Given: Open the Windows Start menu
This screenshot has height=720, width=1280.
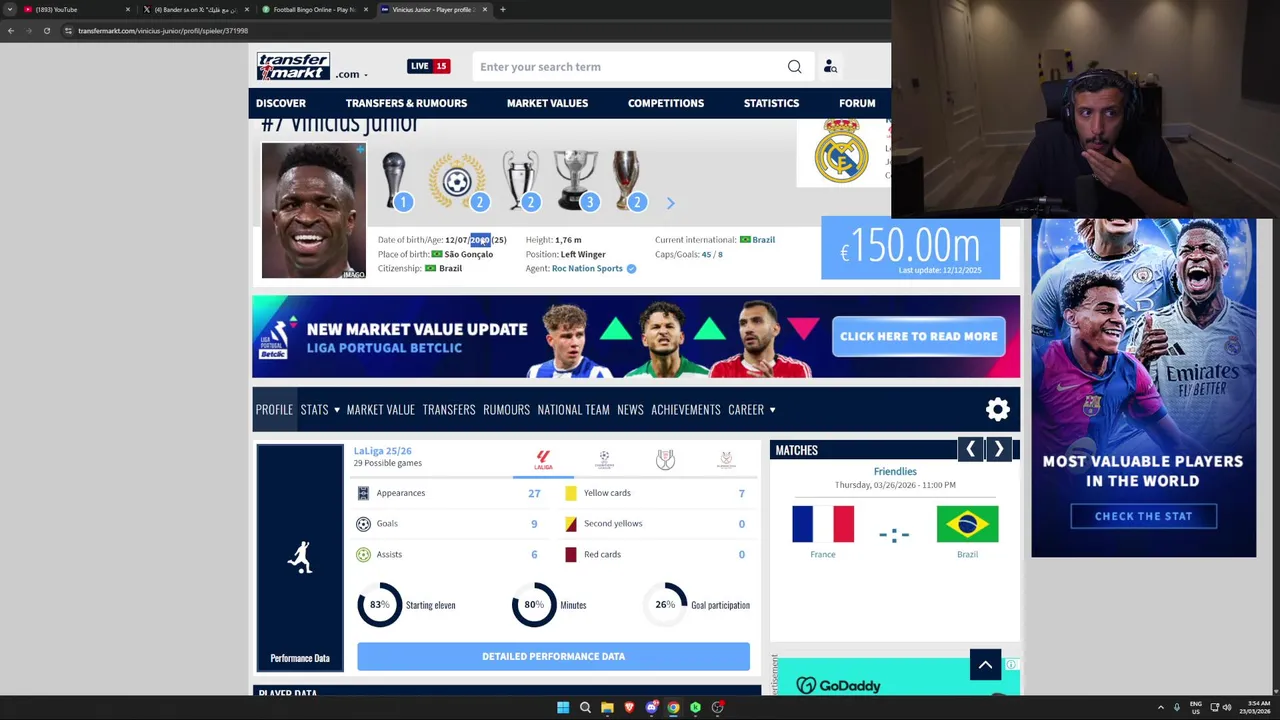Looking at the screenshot, I should click(563, 707).
